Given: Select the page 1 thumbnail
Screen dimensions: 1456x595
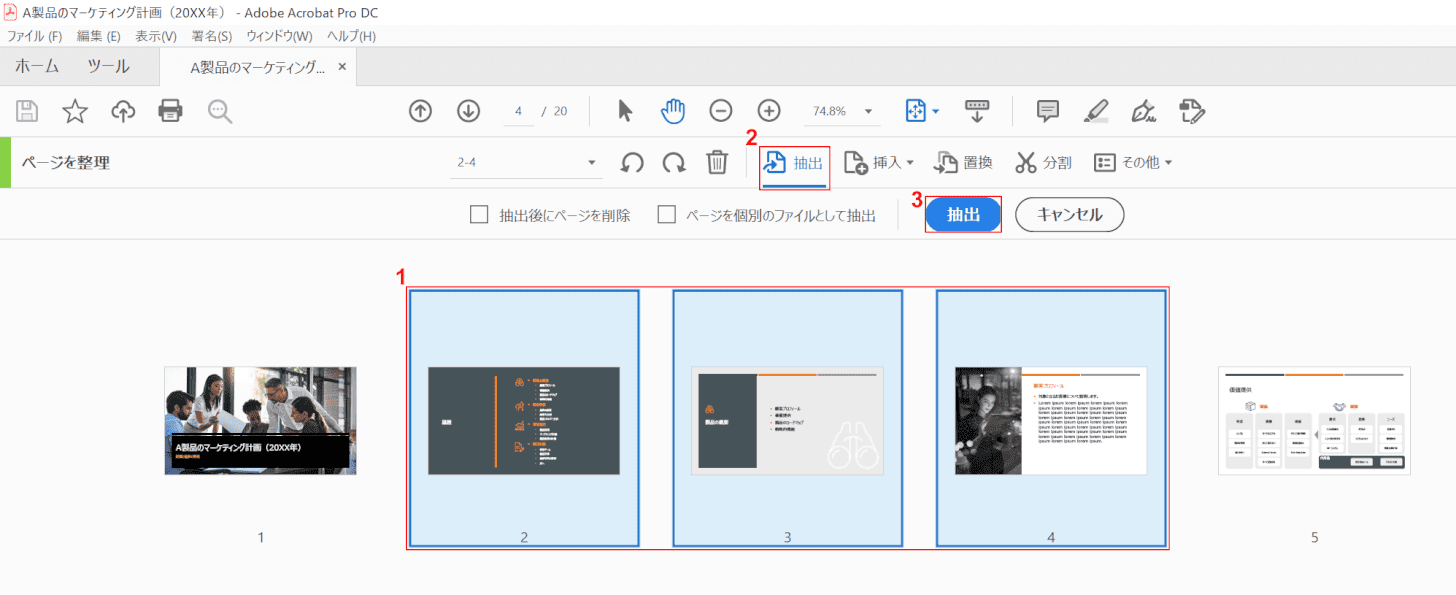Looking at the screenshot, I should 260,420.
